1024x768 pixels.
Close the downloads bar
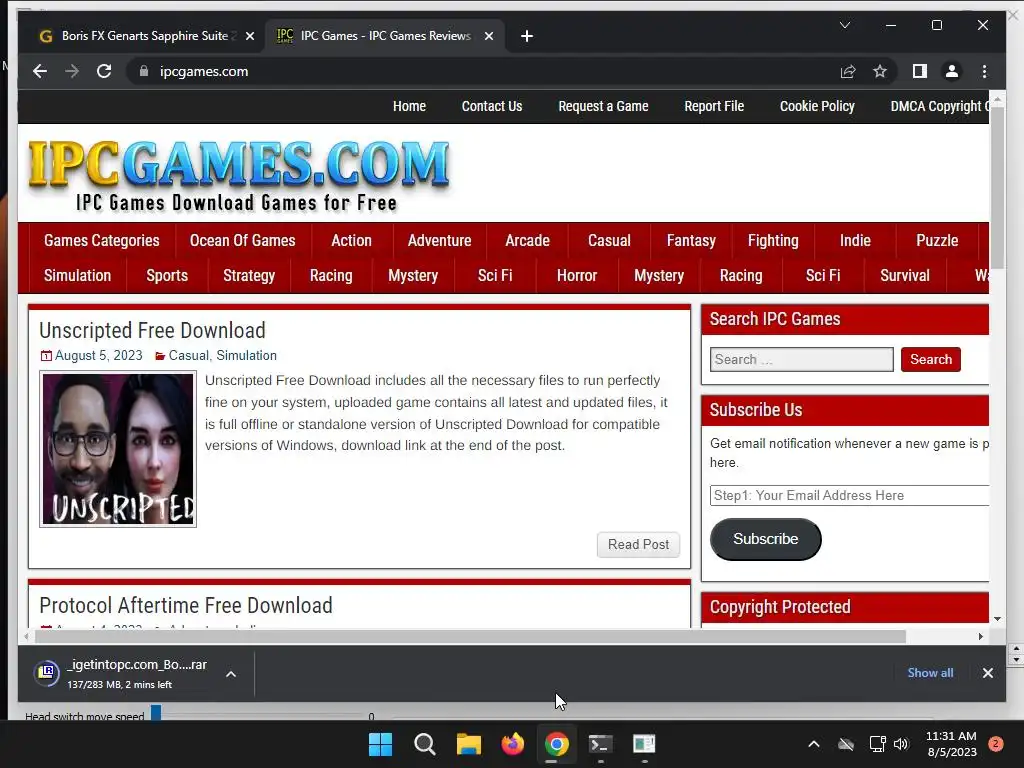point(987,673)
